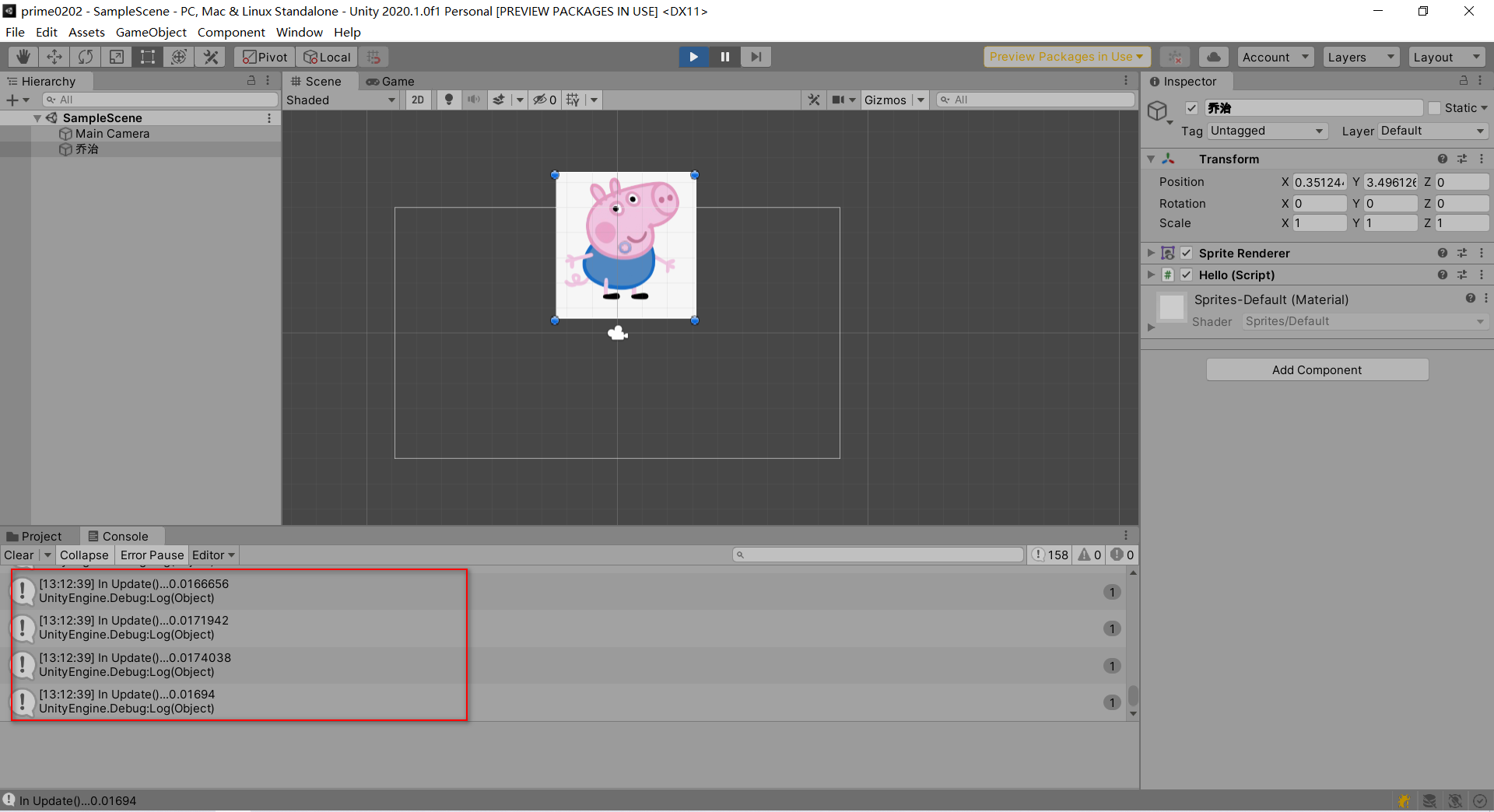The width and height of the screenshot is (1494, 812).
Task: Open the Tag Untagged dropdown
Action: (1268, 131)
